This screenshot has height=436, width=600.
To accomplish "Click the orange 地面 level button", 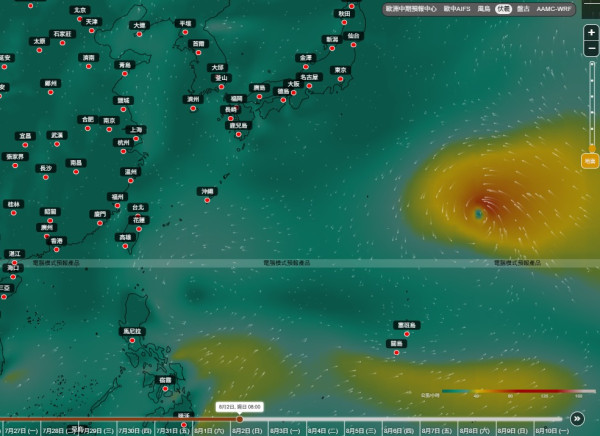I will (590, 161).
